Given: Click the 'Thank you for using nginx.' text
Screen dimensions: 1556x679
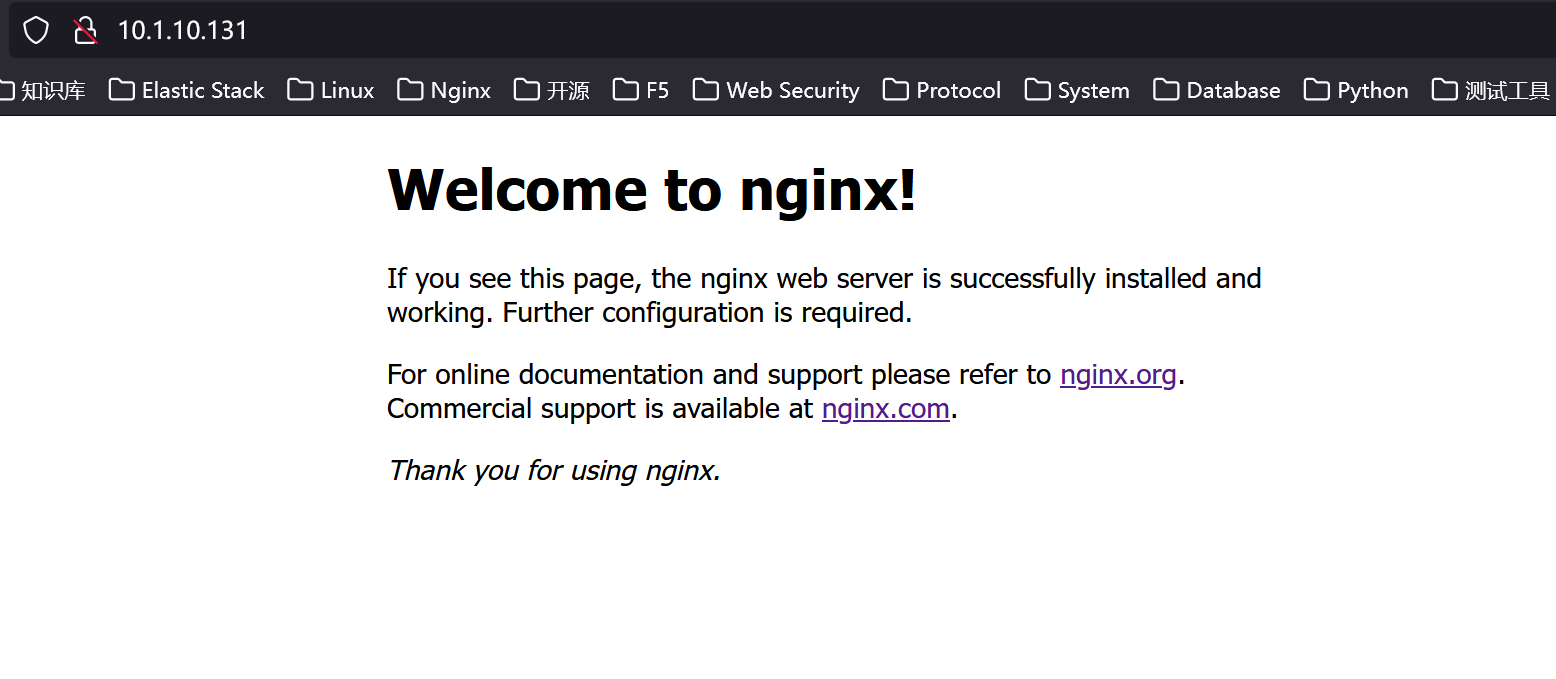Looking at the screenshot, I should tap(554, 470).
